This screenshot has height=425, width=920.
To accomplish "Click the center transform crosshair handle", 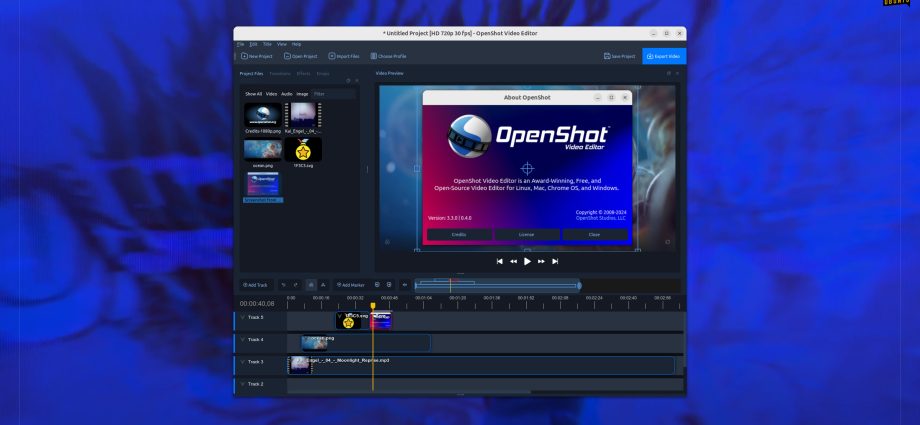I will 527,168.
